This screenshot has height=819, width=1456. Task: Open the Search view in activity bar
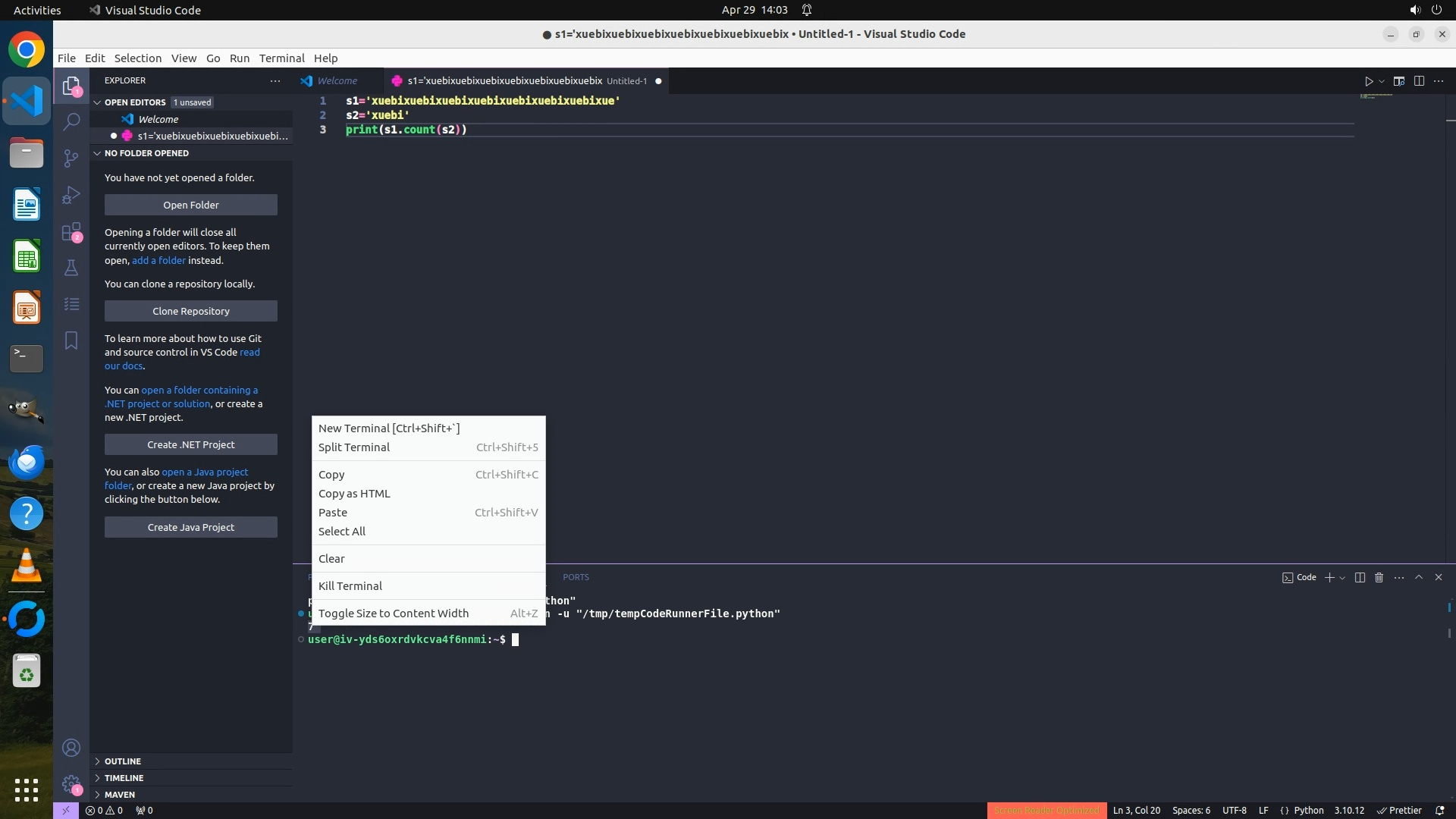point(71,121)
